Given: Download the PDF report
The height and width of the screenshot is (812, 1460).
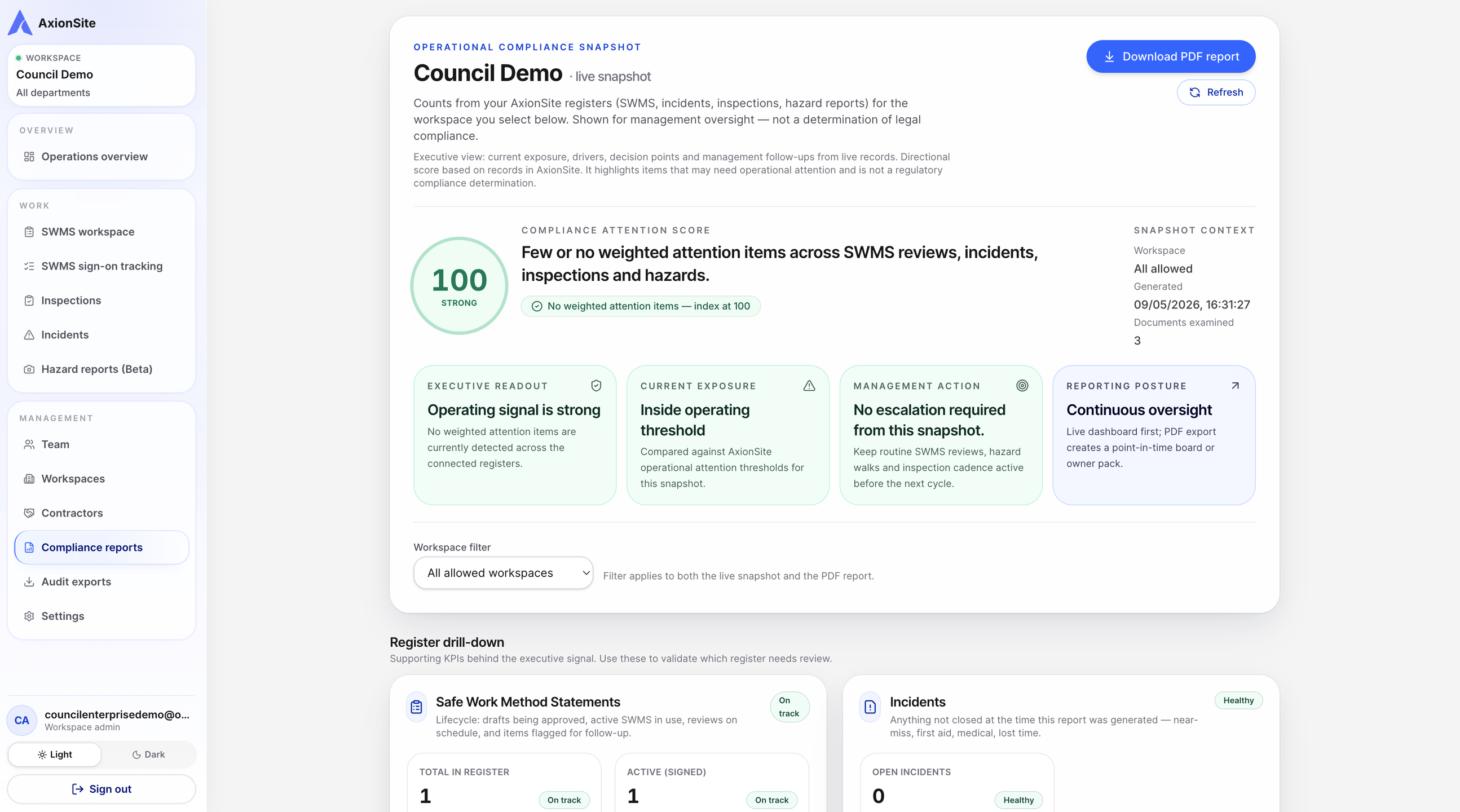Looking at the screenshot, I should (1170, 56).
